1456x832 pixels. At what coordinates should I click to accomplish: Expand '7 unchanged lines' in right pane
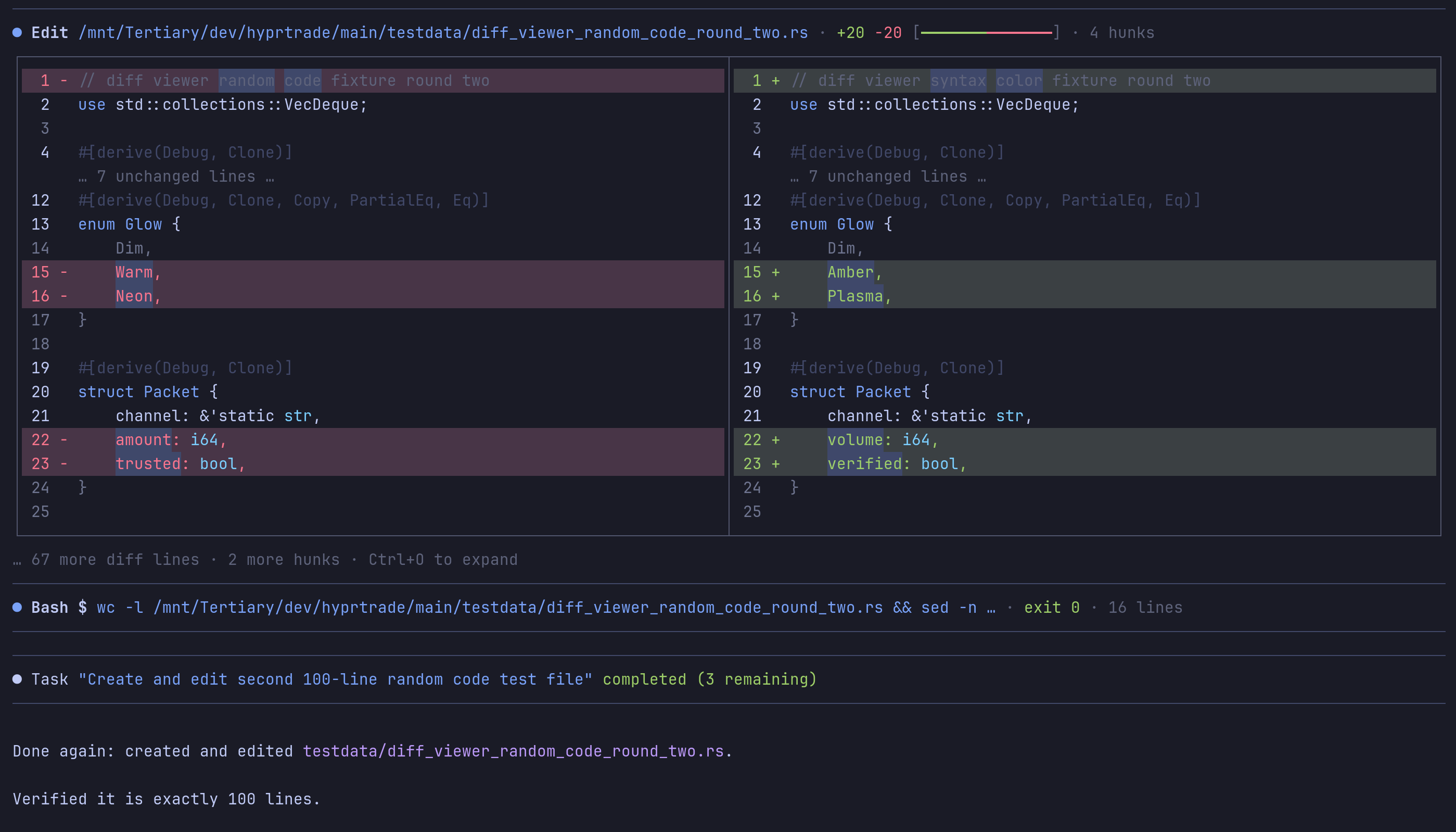pos(888,177)
